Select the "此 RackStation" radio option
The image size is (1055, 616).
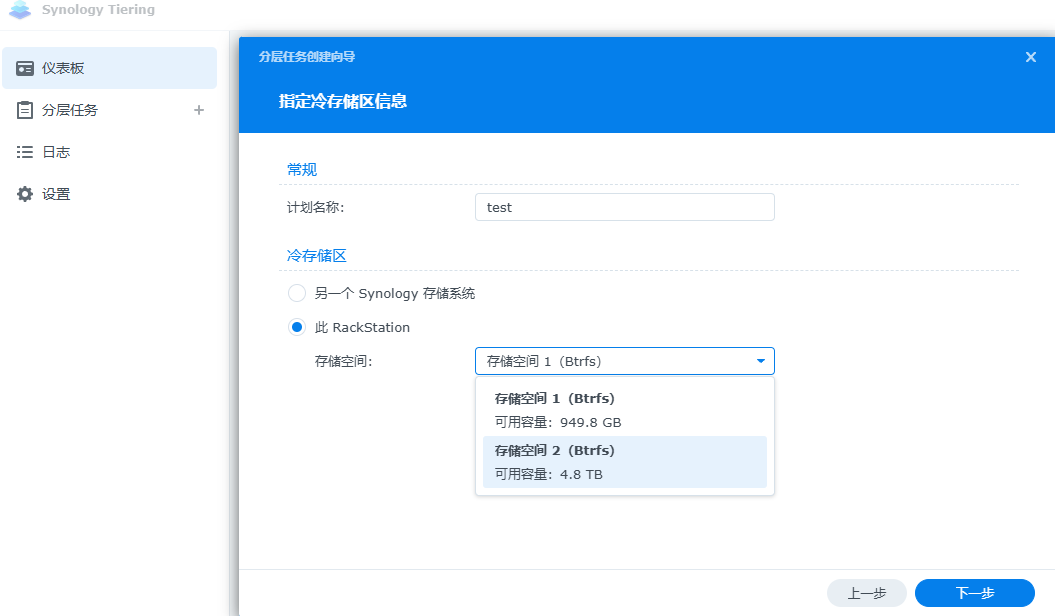(x=297, y=327)
